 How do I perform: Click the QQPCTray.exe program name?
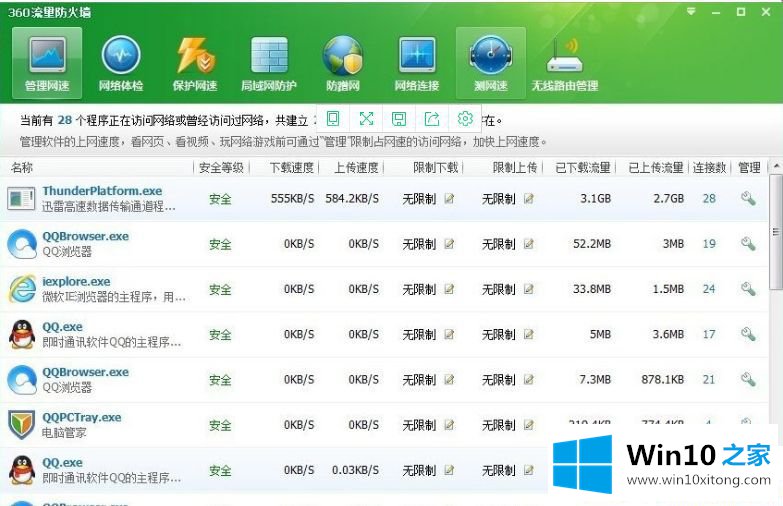[82, 418]
